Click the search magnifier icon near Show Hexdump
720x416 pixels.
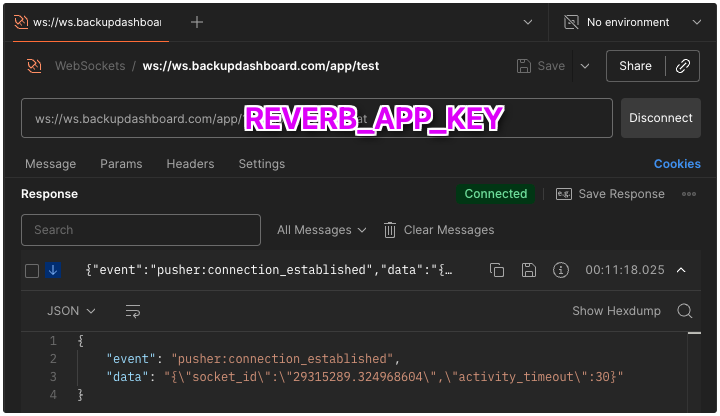pos(685,311)
